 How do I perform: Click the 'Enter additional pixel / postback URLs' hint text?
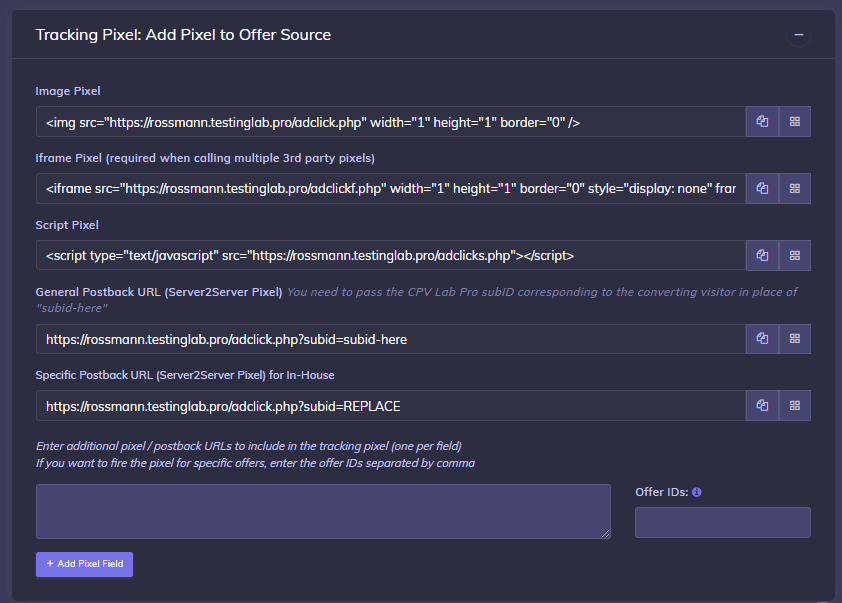pyautogui.click(x=249, y=446)
